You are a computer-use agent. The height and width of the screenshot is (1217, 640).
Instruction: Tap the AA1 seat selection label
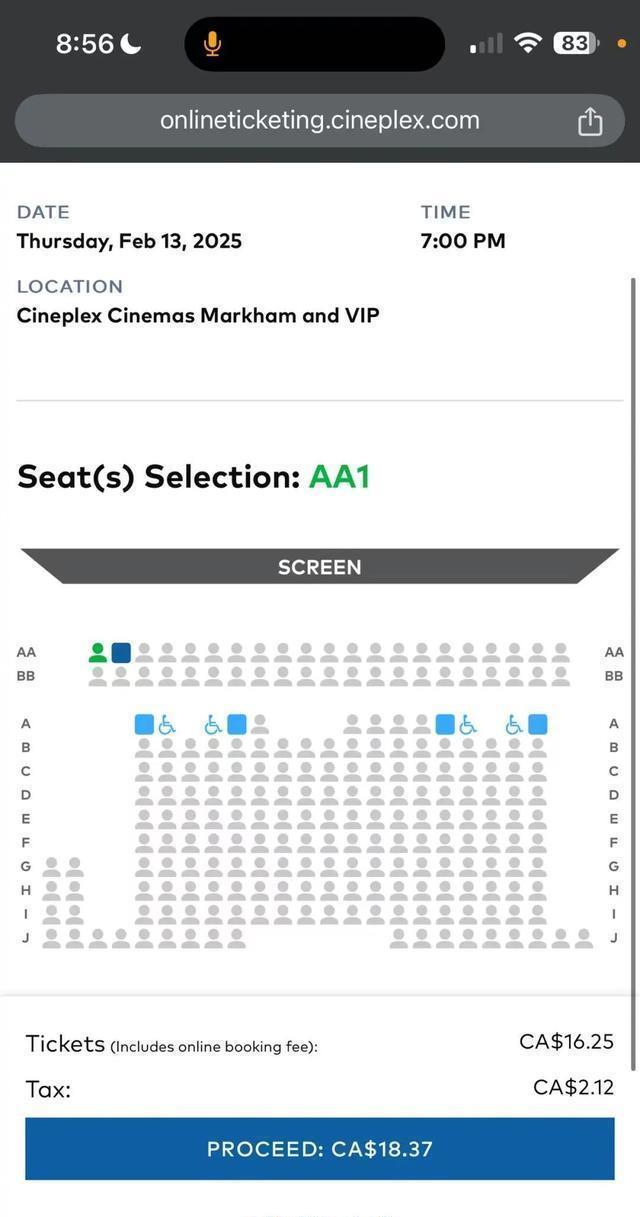point(339,477)
